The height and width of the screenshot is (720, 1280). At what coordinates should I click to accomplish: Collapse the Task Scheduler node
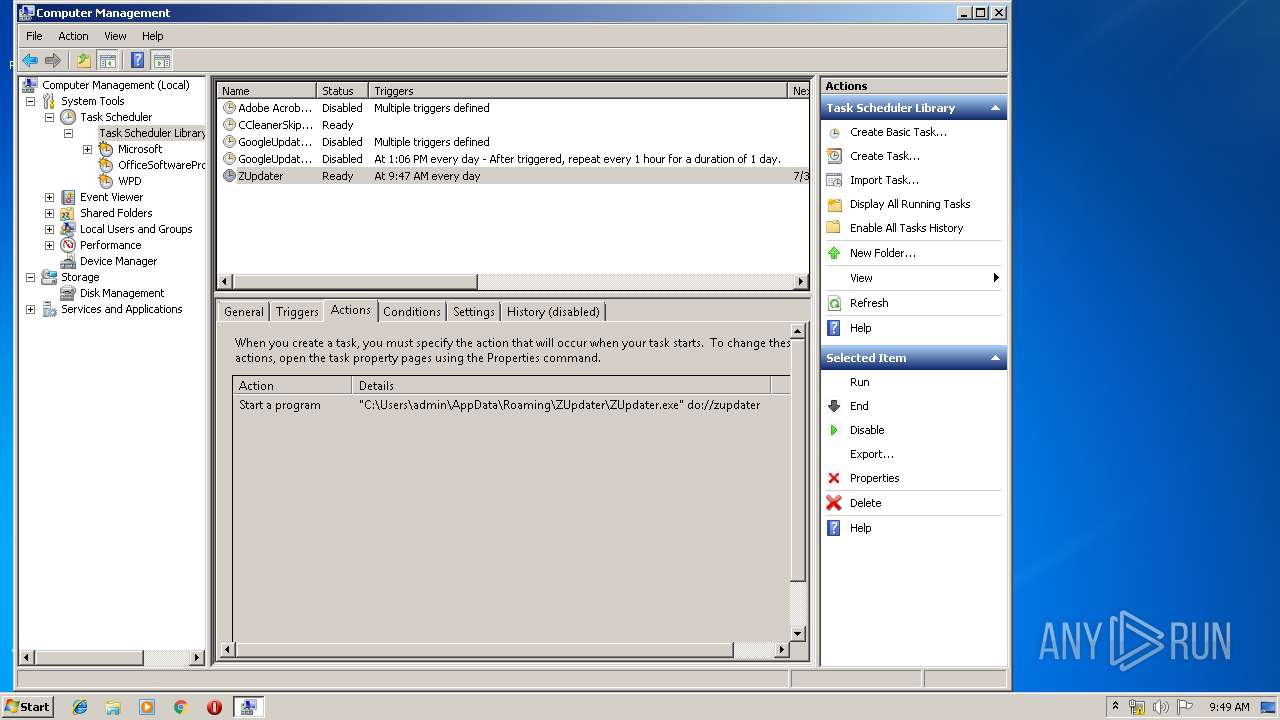(x=49, y=117)
